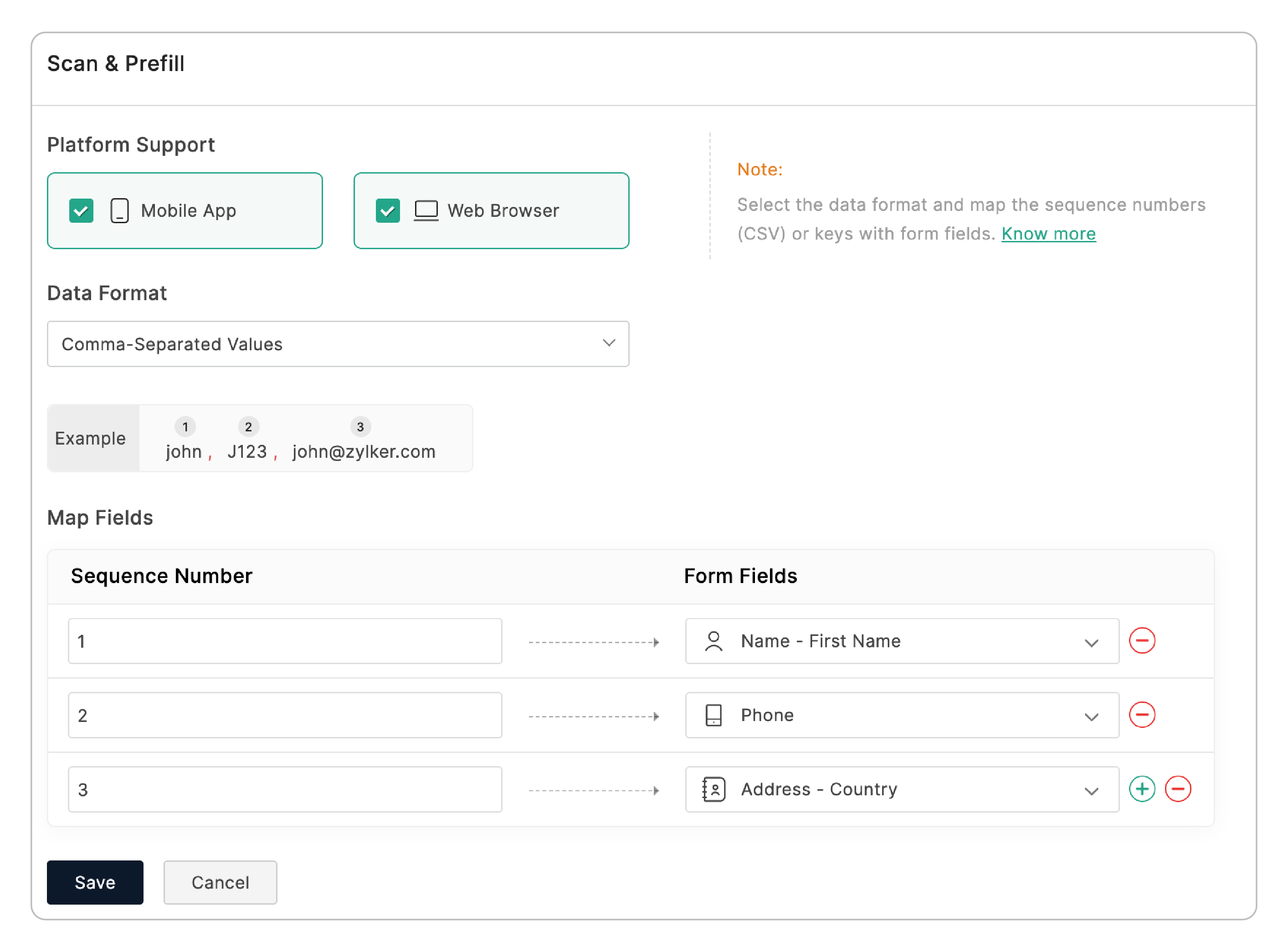Remove the Address - Country mapping row
The image size is (1288, 952).
point(1177,789)
